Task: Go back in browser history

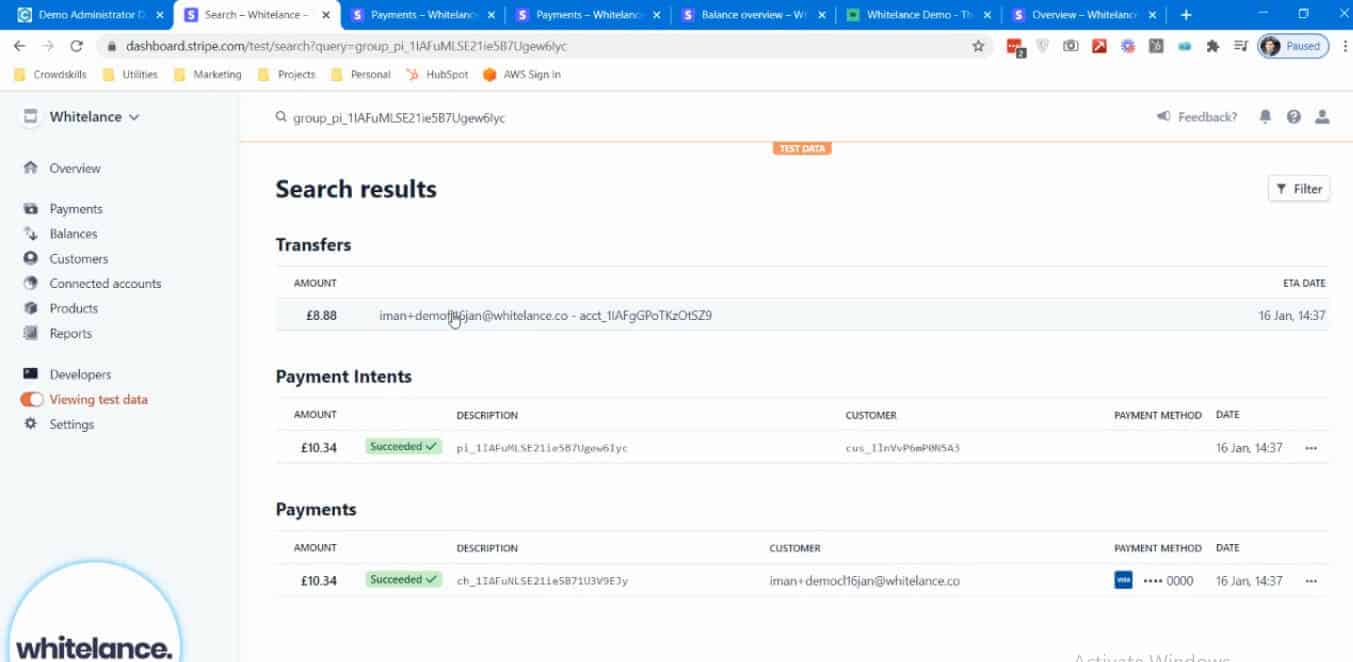Action: click(x=19, y=46)
